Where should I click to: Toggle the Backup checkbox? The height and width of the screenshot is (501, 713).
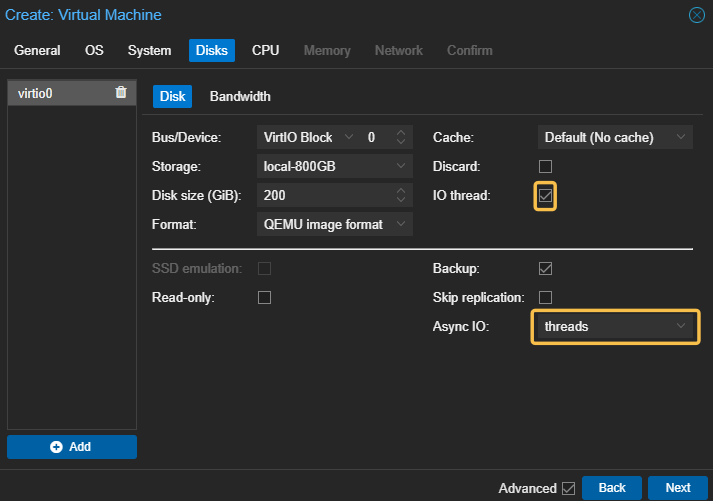[x=545, y=268]
